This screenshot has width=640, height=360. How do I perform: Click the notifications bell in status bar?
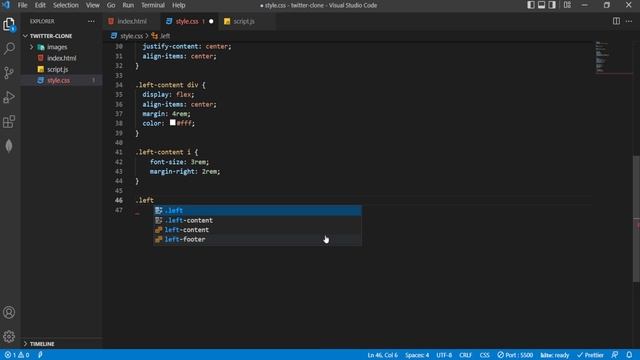(x=629, y=355)
